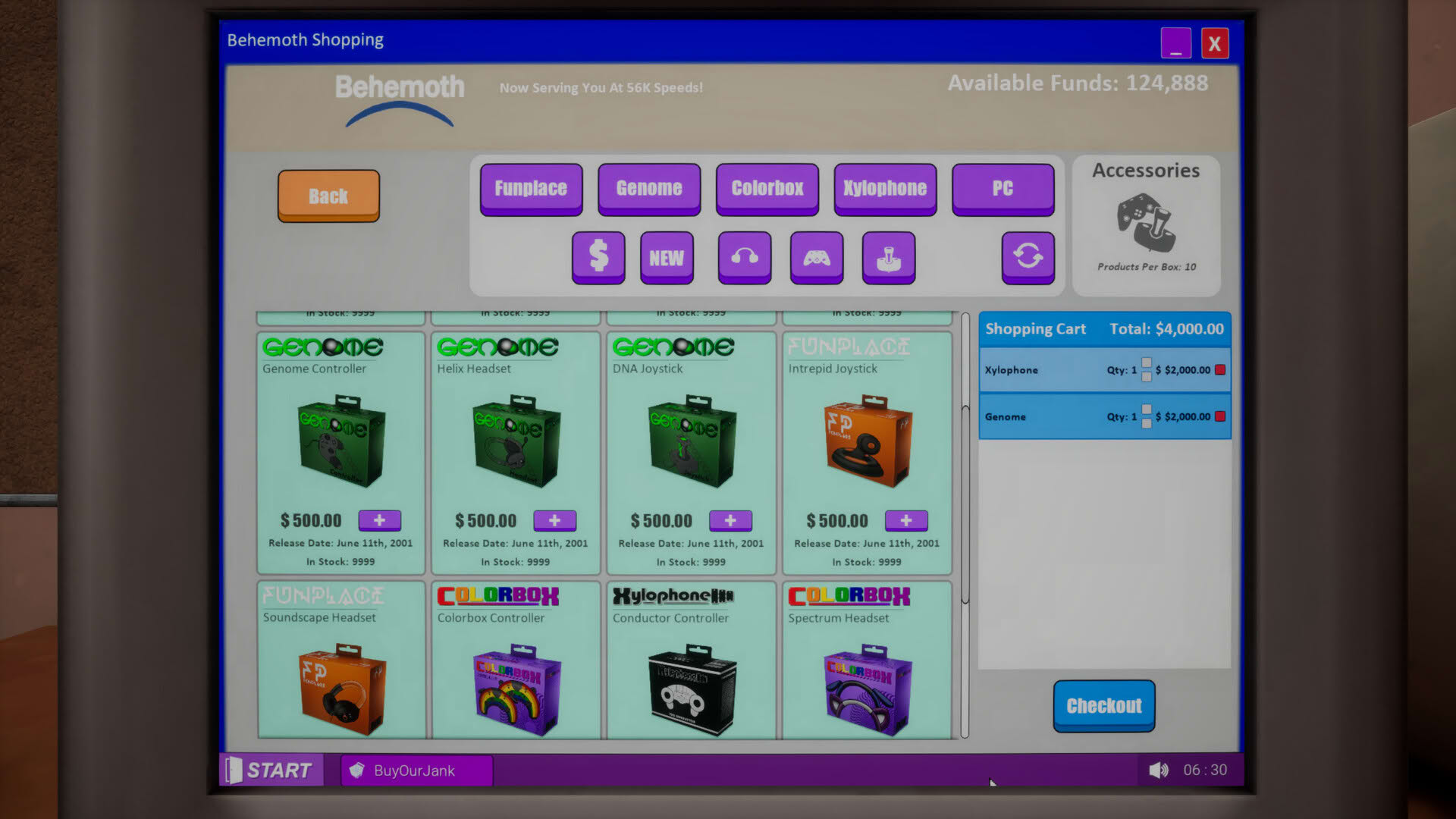Open the START menu
This screenshot has height=819, width=1456.
[x=271, y=770]
